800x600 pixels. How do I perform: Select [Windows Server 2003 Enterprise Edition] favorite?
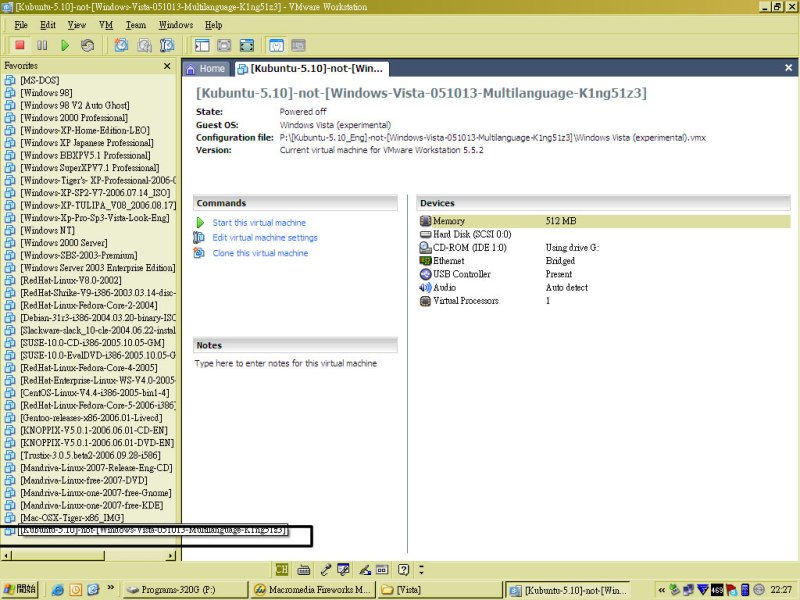tap(97, 268)
